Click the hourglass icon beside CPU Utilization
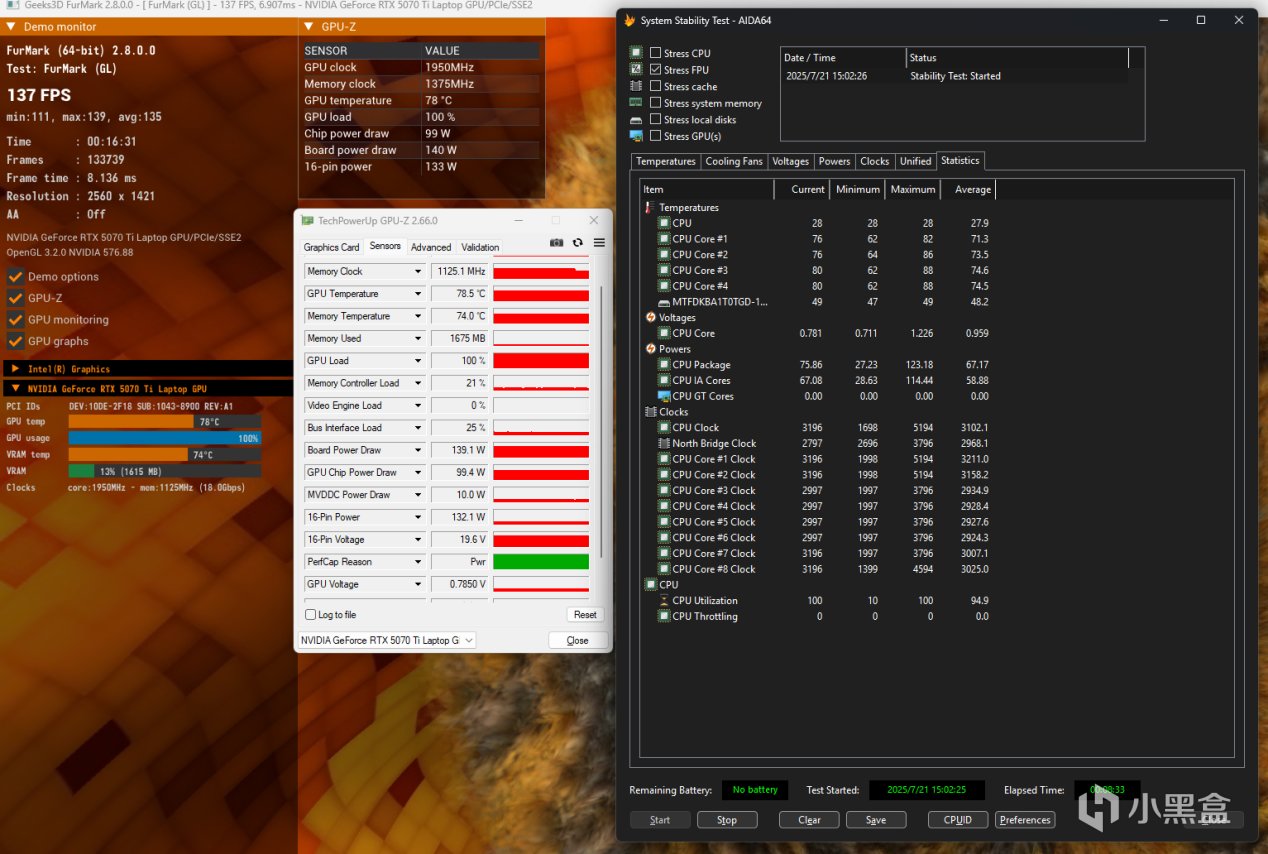This screenshot has height=854, width=1268. tap(664, 601)
